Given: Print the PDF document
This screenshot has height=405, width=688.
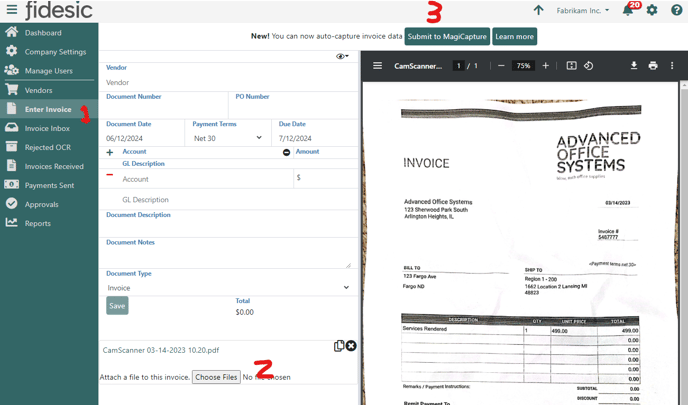Looking at the screenshot, I should point(653,65).
